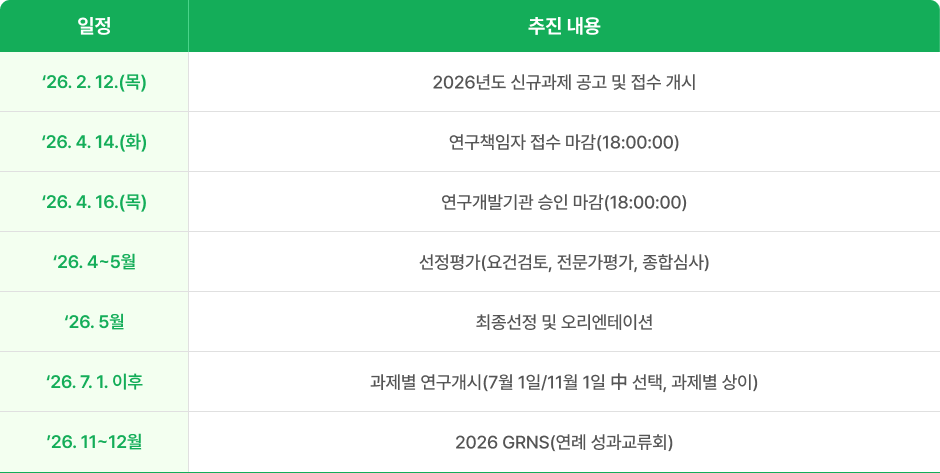Click the 추진 내용 column header
The width and height of the screenshot is (940, 473).
coord(564,26)
